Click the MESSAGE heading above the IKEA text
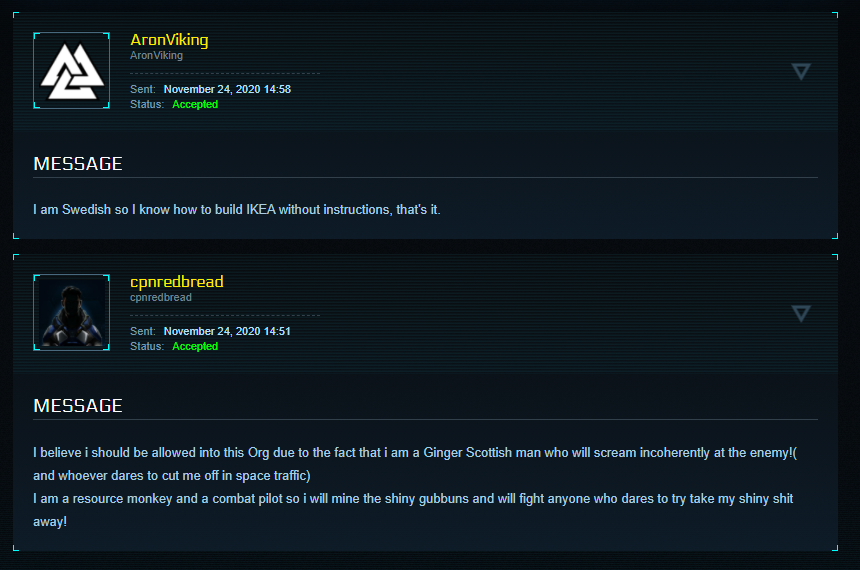 [x=78, y=163]
